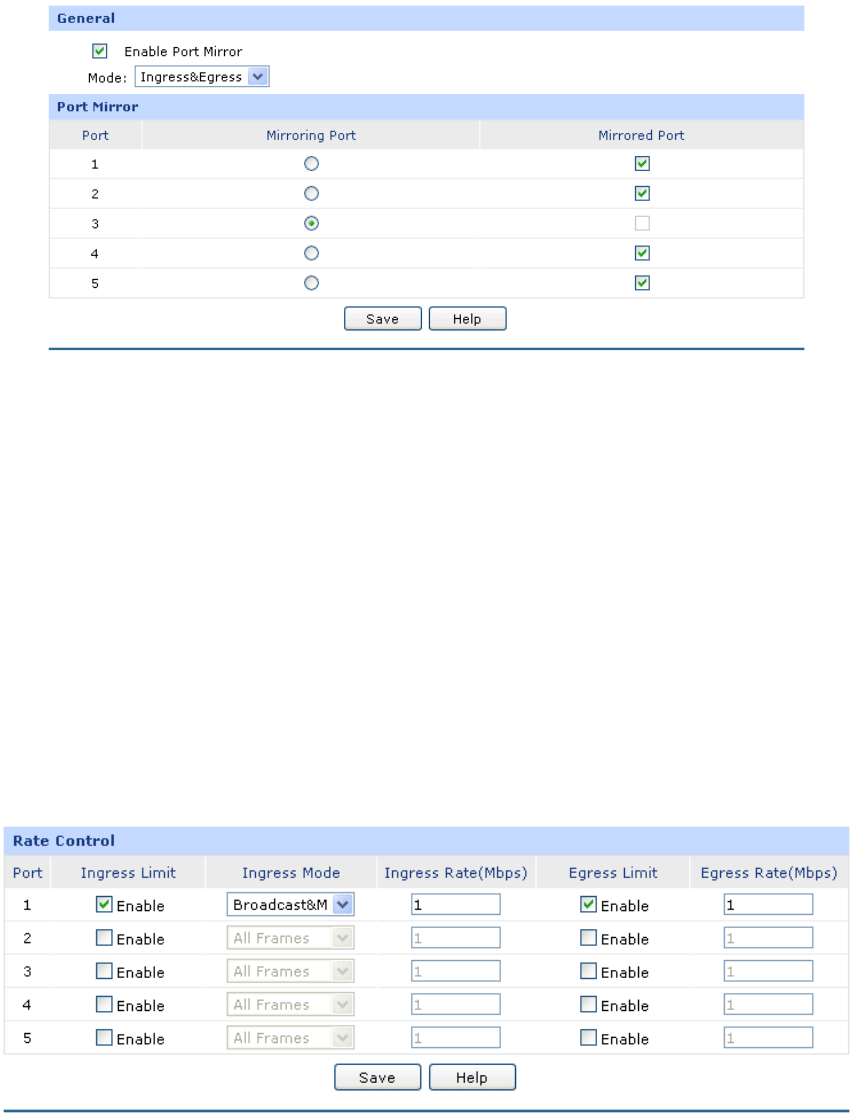The height and width of the screenshot is (1115, 852).
Task: Open Help for Rate Control
Action: click(472, 1077)
